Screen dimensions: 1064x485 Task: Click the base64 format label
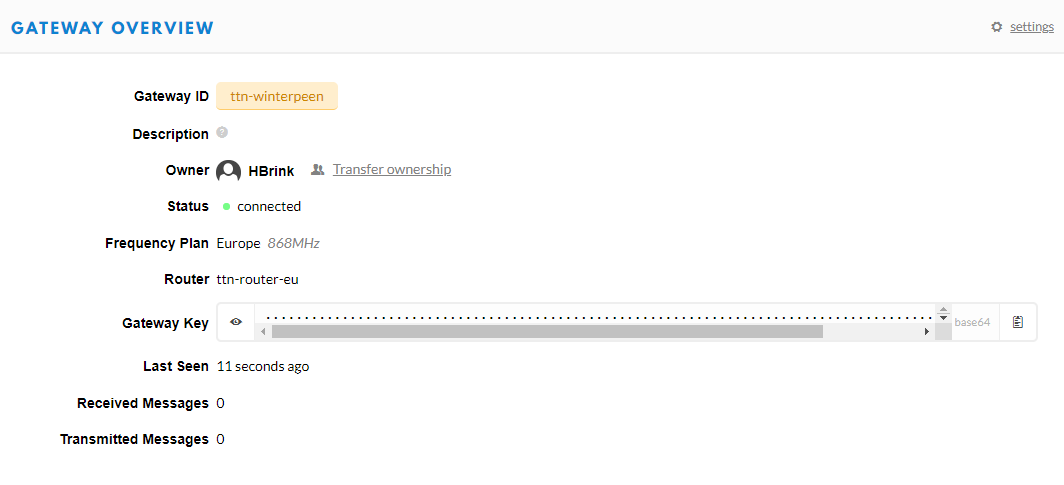972,322
